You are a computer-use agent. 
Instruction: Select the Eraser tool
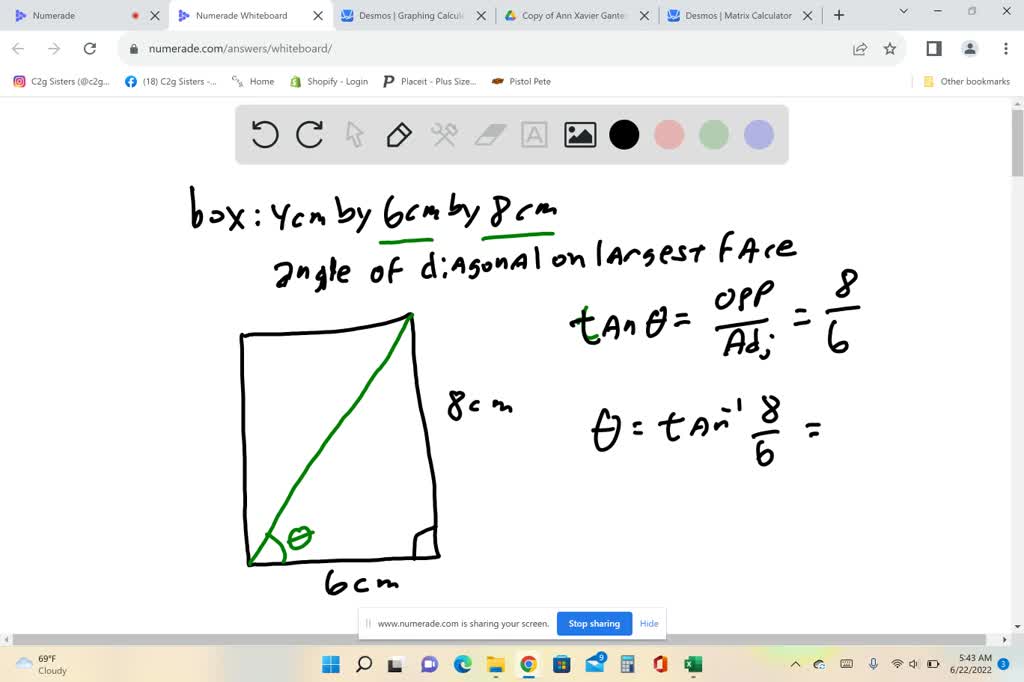(x=489, y=134)
